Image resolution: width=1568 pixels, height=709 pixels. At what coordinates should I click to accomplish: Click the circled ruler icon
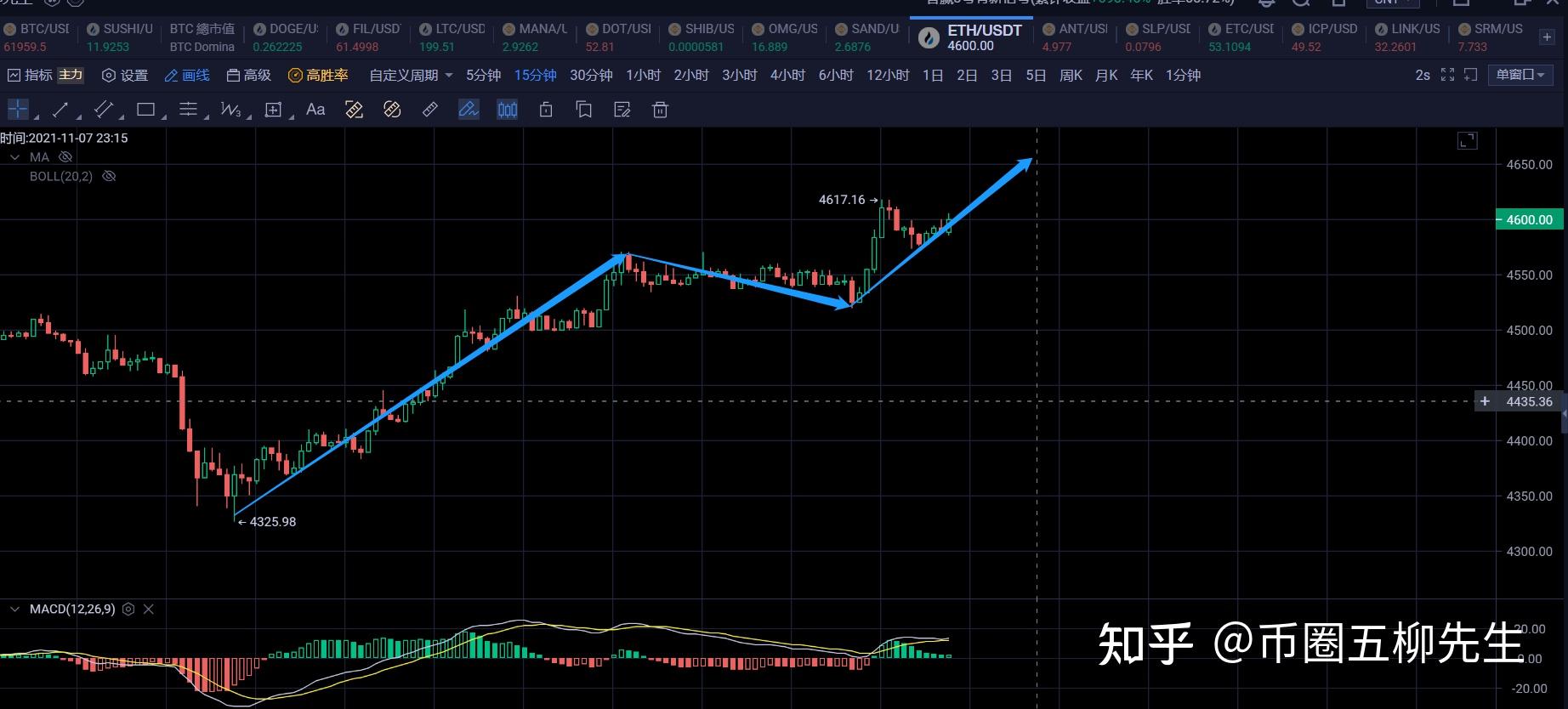(392, 109)
